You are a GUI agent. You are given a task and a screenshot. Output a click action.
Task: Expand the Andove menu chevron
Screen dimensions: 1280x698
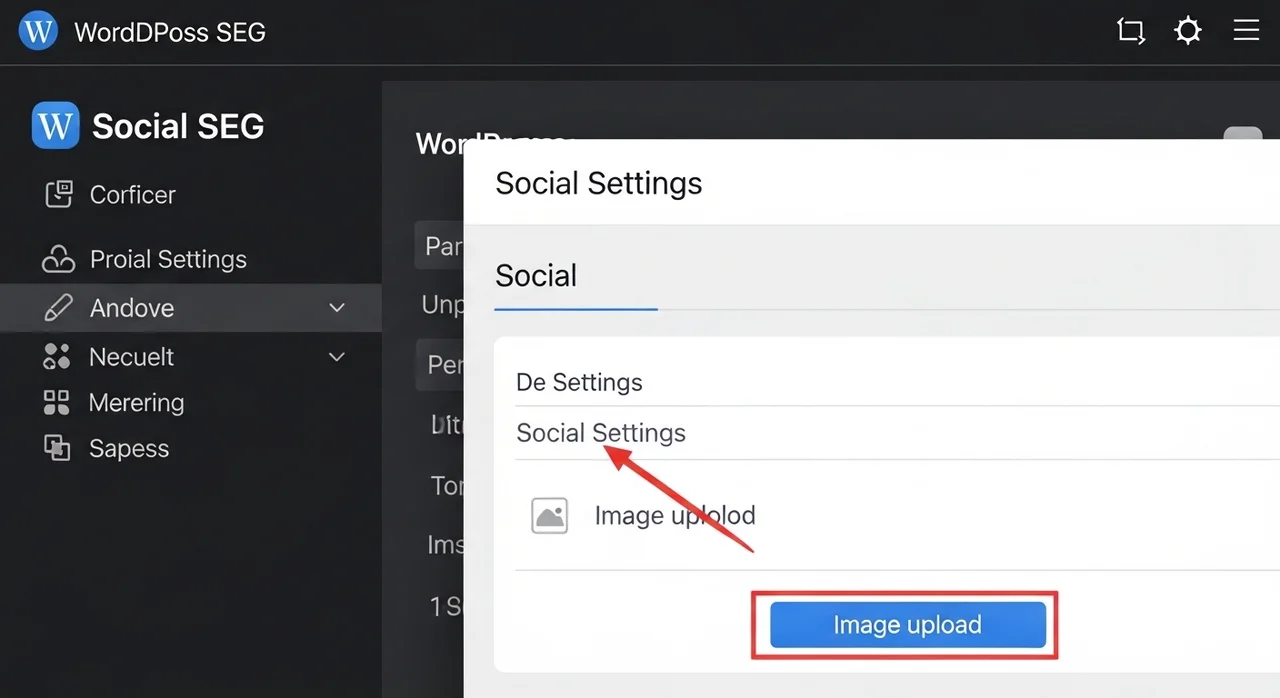click(x=337, y=308)
